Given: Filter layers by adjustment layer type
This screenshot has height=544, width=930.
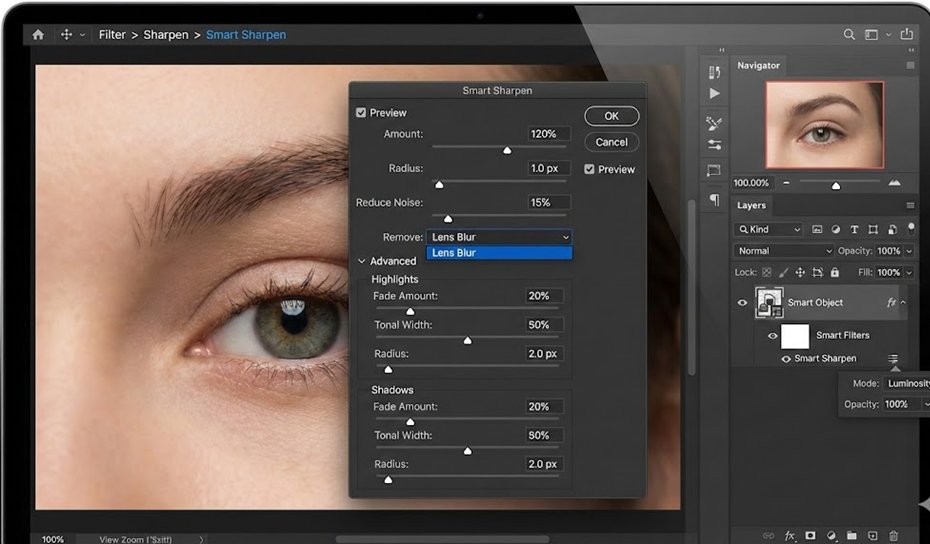Looking at the screenshot, I should tap(836, 230).
